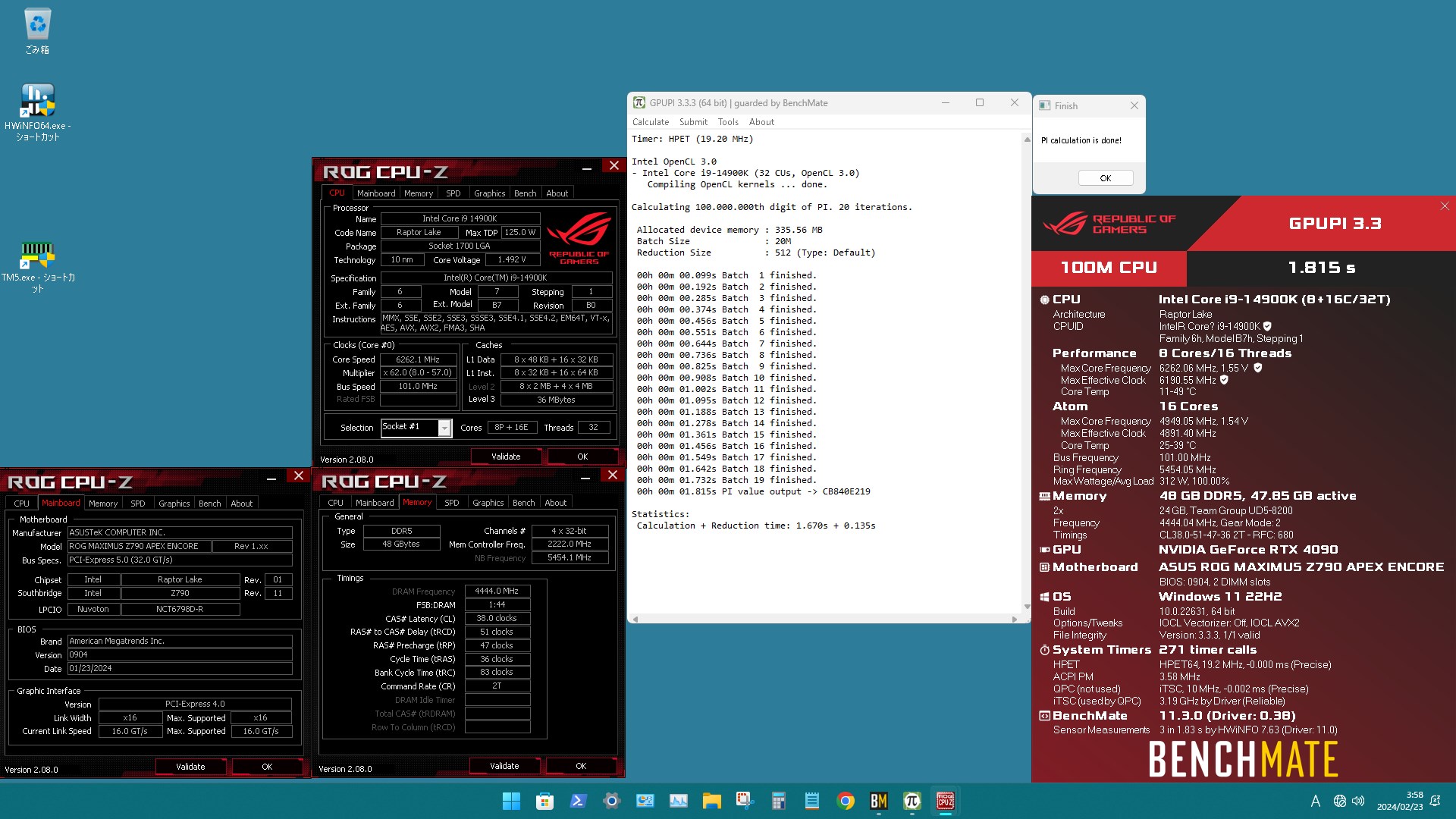Open About tab in top CPU-Z window

pyautogui.click(x=557, y=193)
